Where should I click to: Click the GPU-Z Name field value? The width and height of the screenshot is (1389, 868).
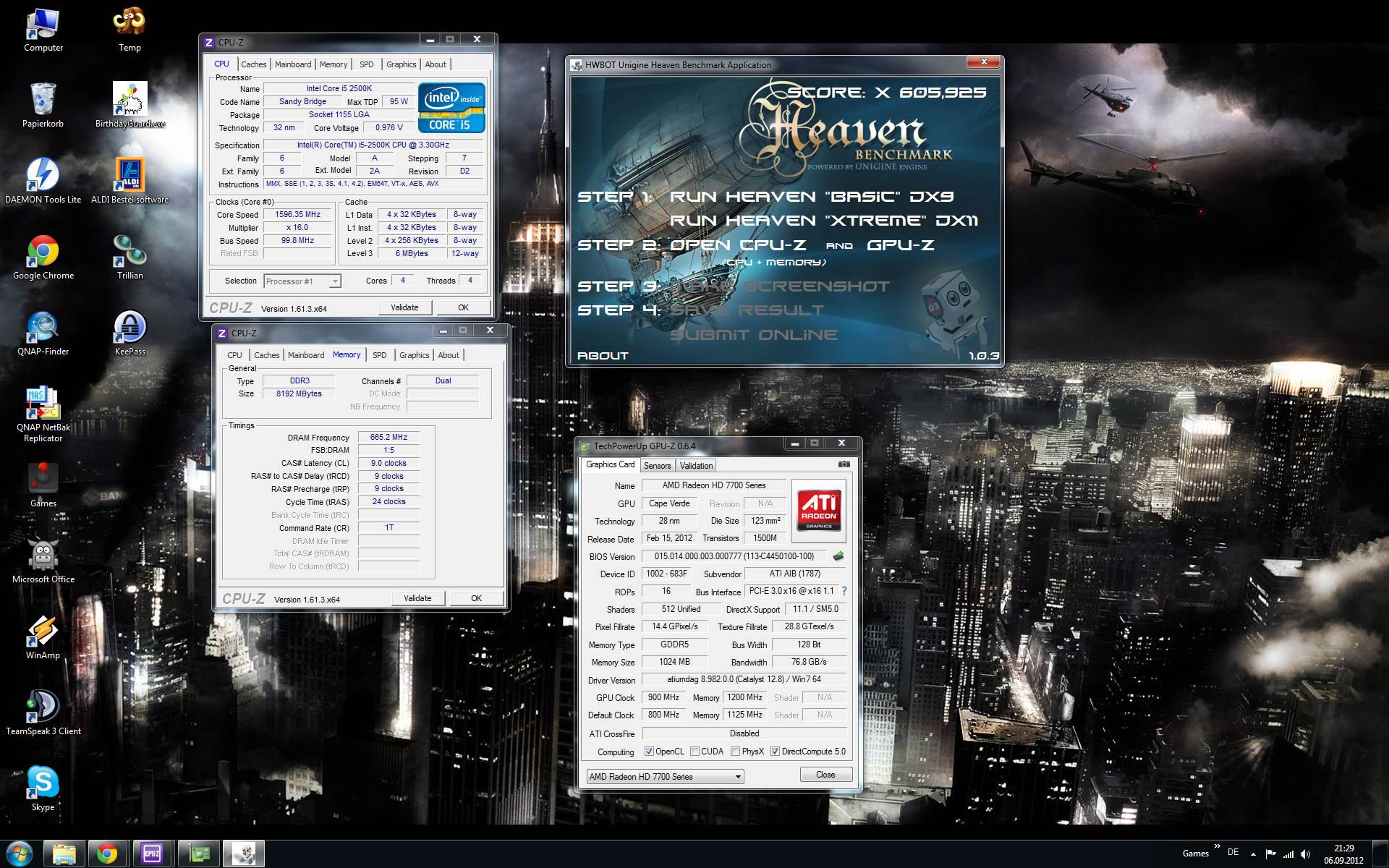(714, 485)
